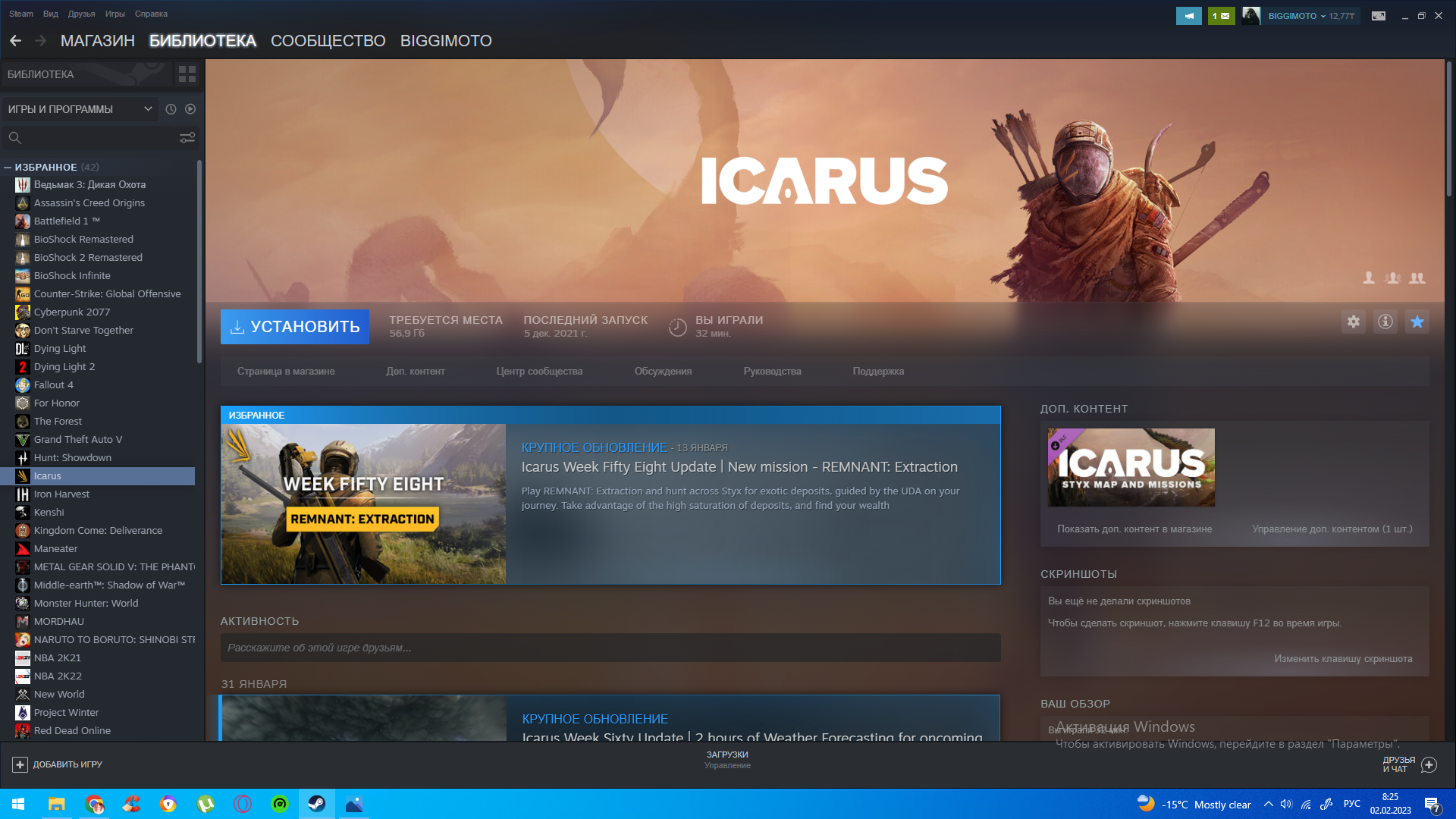Click the library search magnifier icon
The width and height of the screenshot is (1456, 819).
14,138
